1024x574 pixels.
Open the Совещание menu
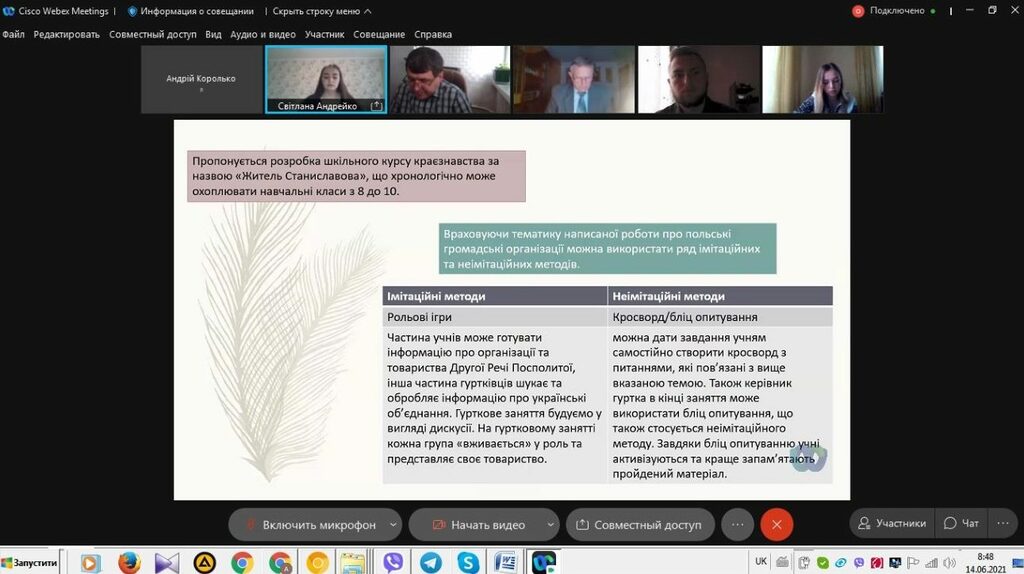click(x=379, y=34)
